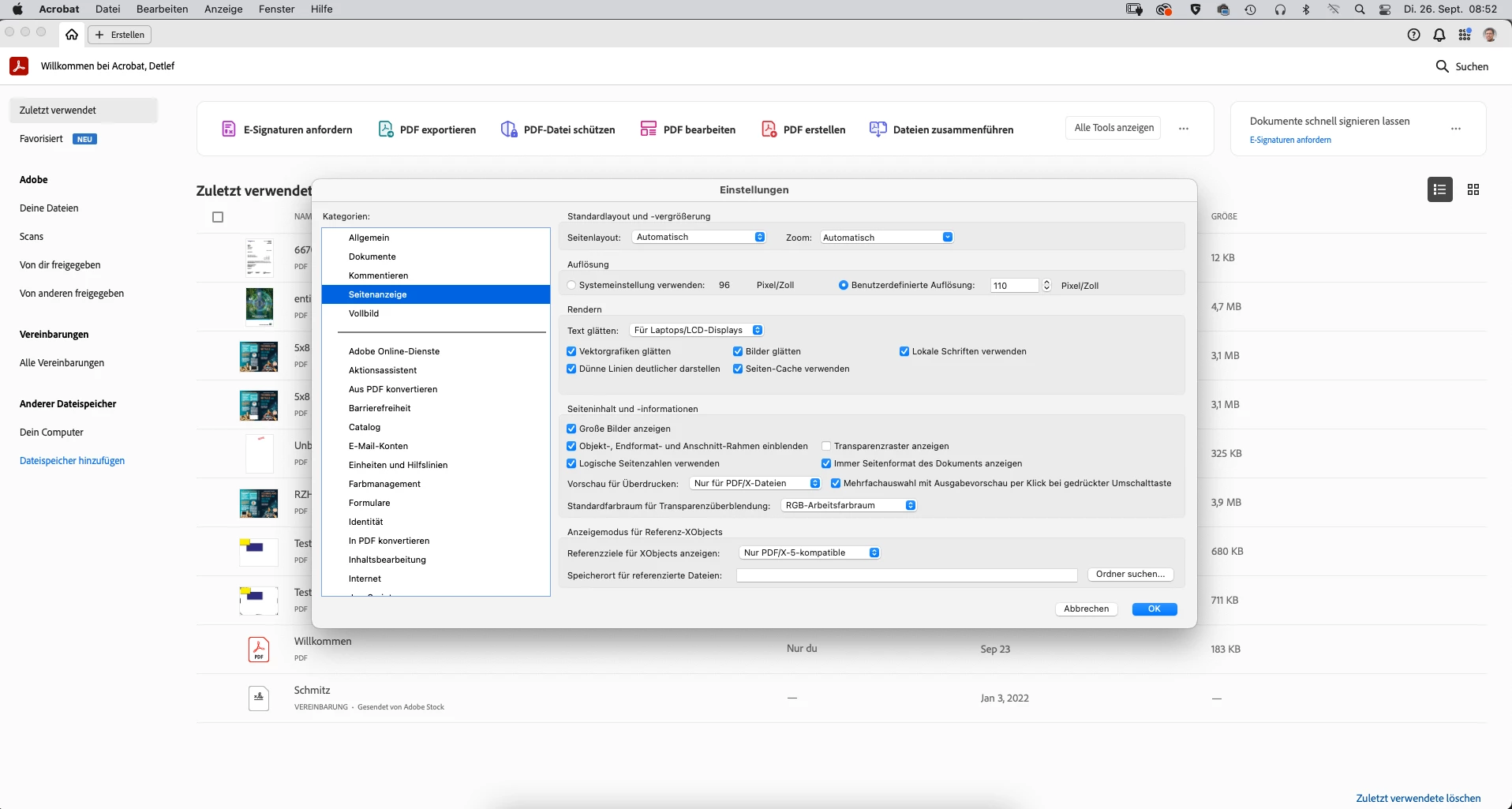Open the Zoom dropdown

[886, 238]
